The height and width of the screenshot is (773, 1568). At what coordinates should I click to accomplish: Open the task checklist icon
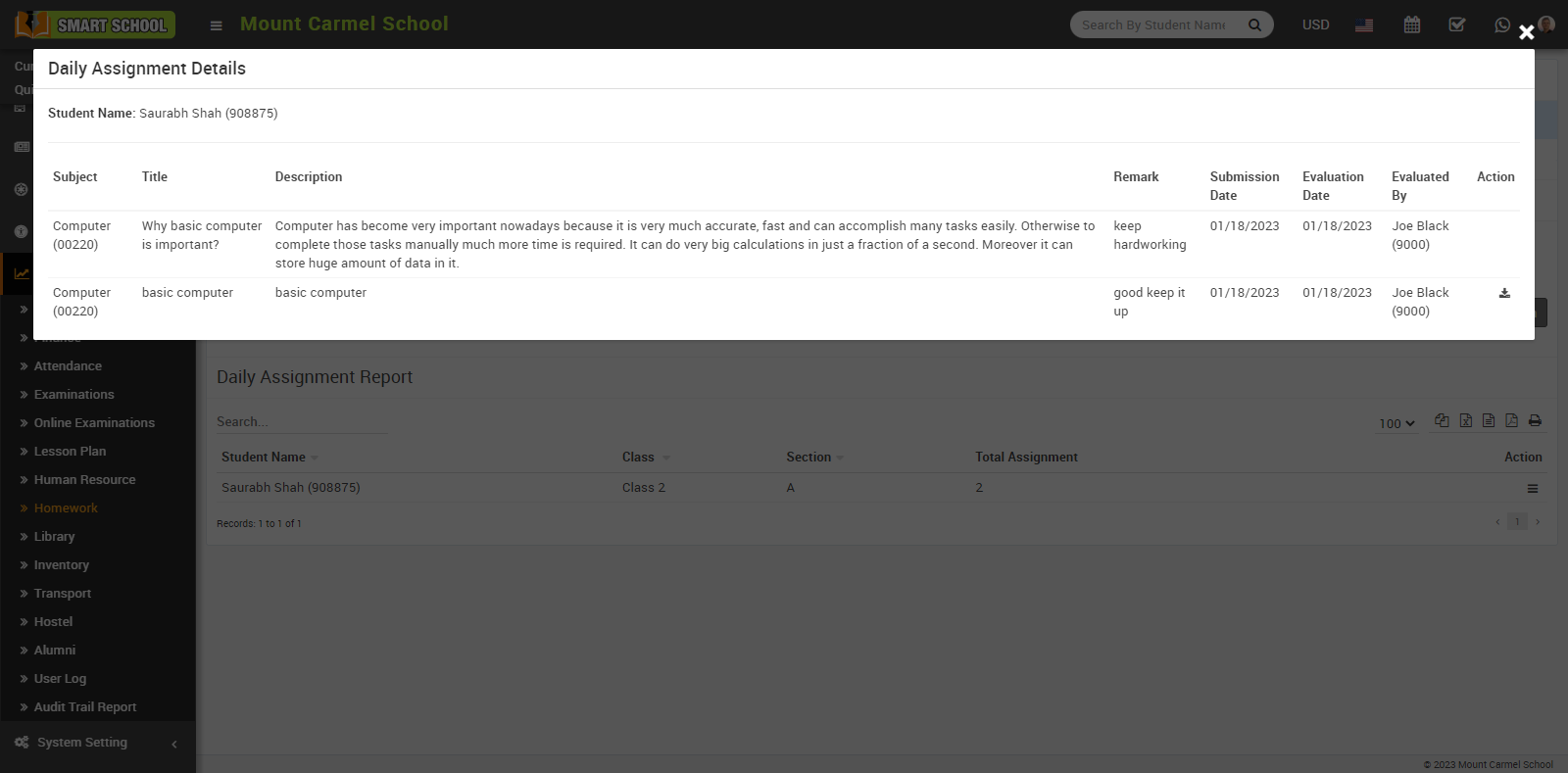point(1457,24)
